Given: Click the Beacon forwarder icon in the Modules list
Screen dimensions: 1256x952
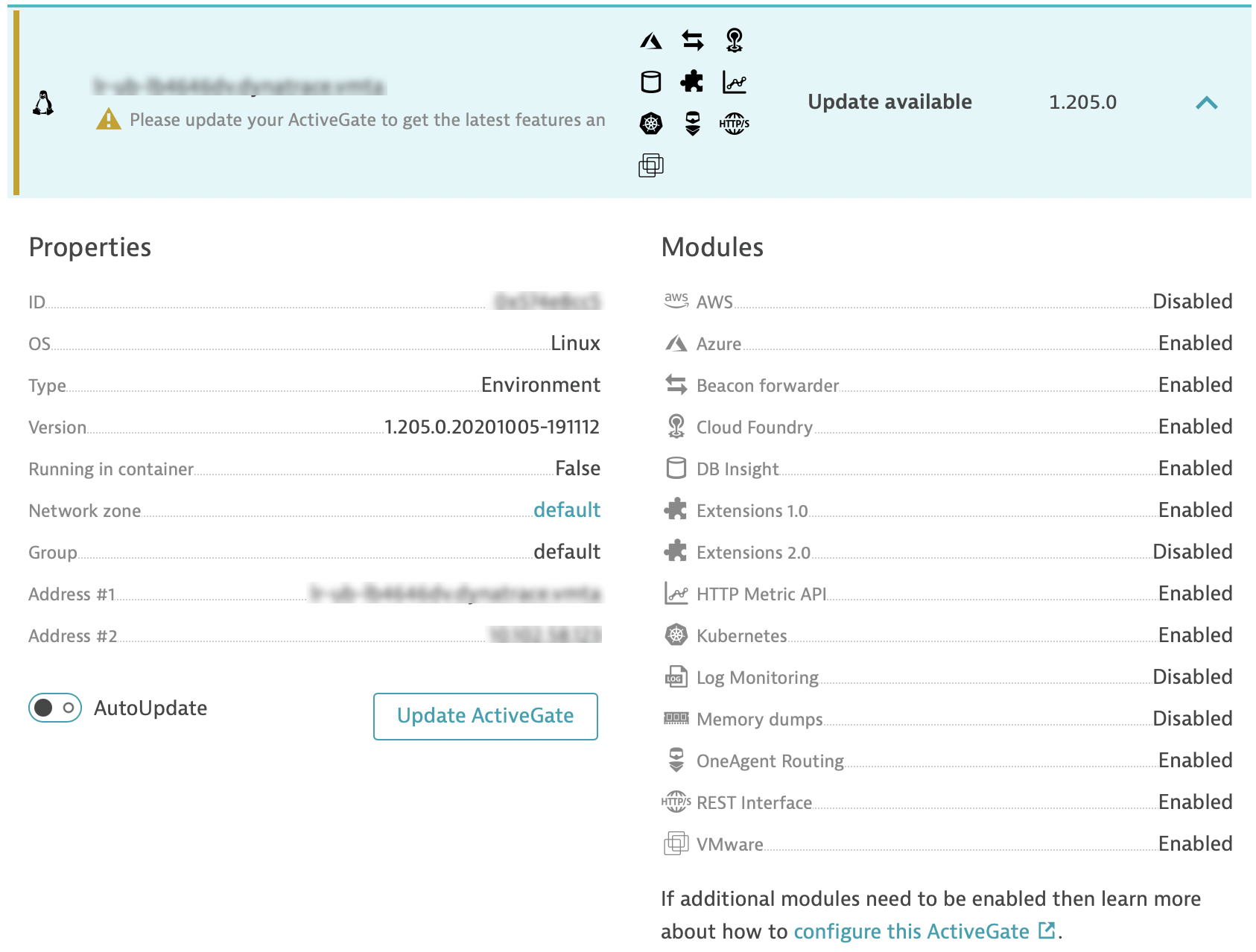Looking at the screenshot, I should pyautogui.click(x=676, y=385).
